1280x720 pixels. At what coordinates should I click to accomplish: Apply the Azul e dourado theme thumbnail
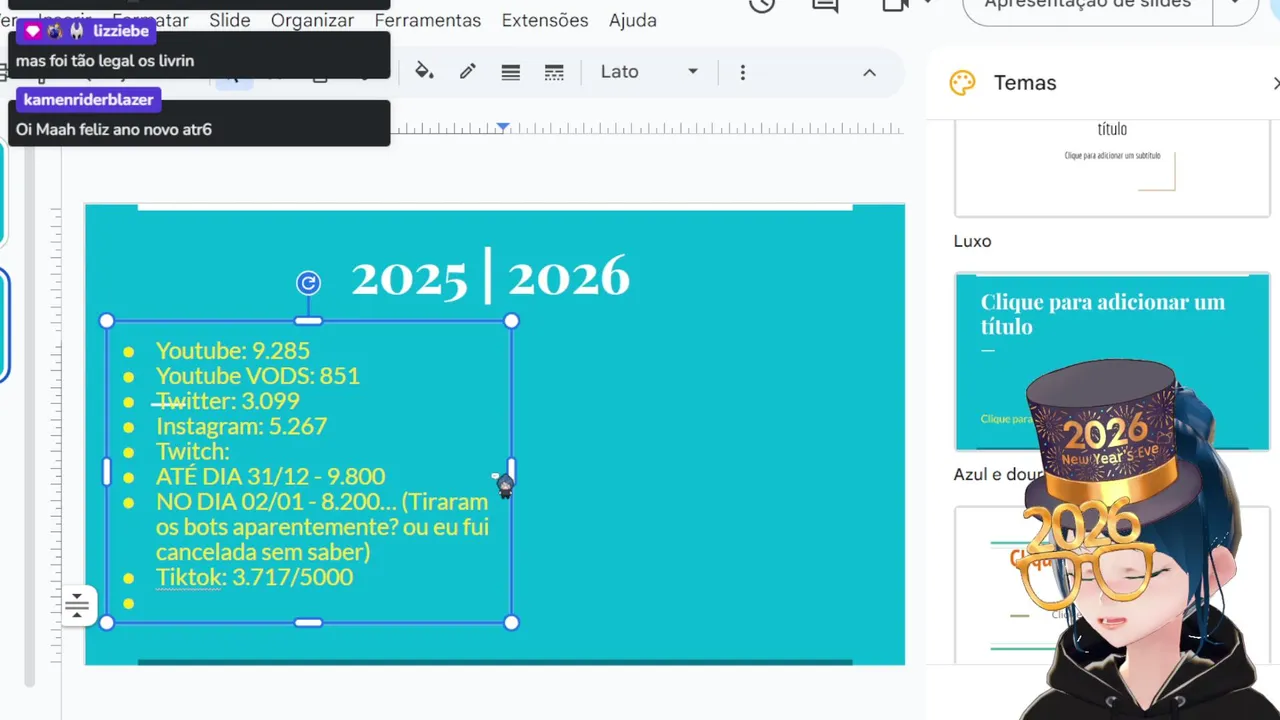click(1112, 361)
